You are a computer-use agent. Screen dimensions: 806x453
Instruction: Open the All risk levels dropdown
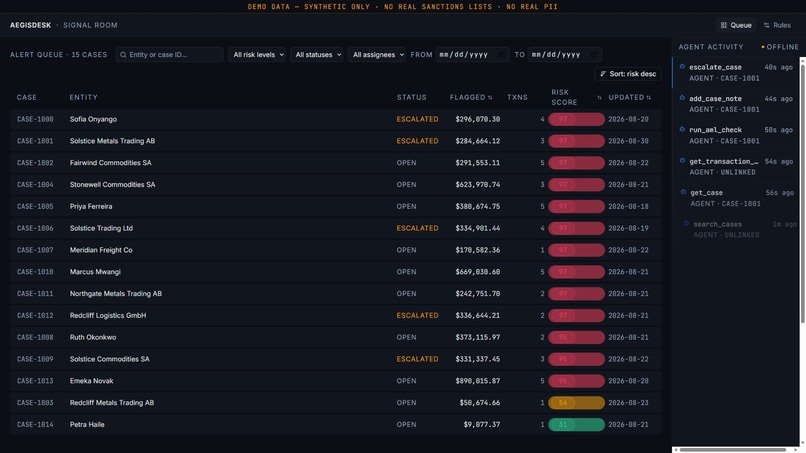[257, 55]
